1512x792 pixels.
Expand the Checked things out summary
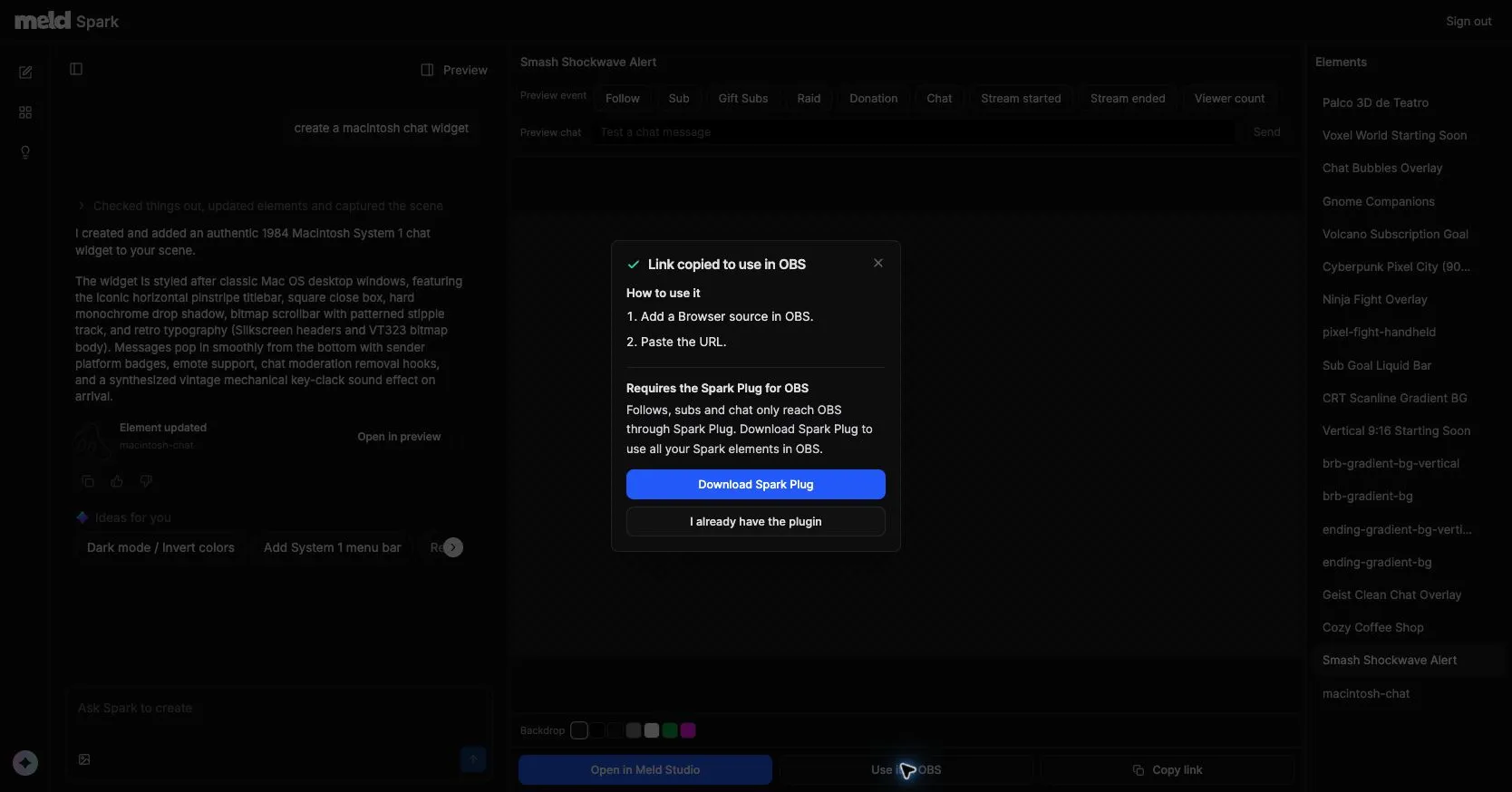[x=260, y=206]
